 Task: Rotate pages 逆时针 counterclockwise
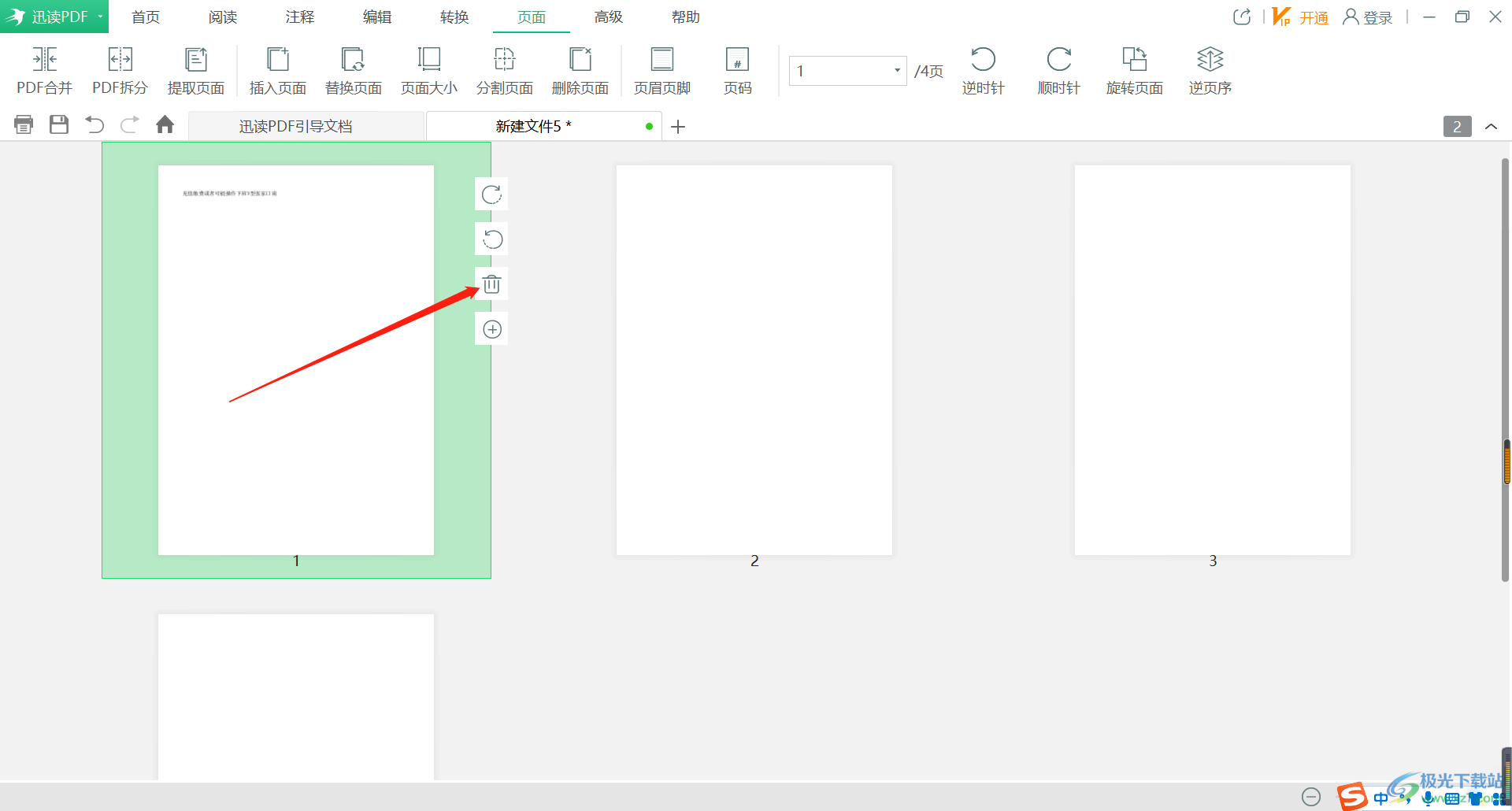click(984, 70)
